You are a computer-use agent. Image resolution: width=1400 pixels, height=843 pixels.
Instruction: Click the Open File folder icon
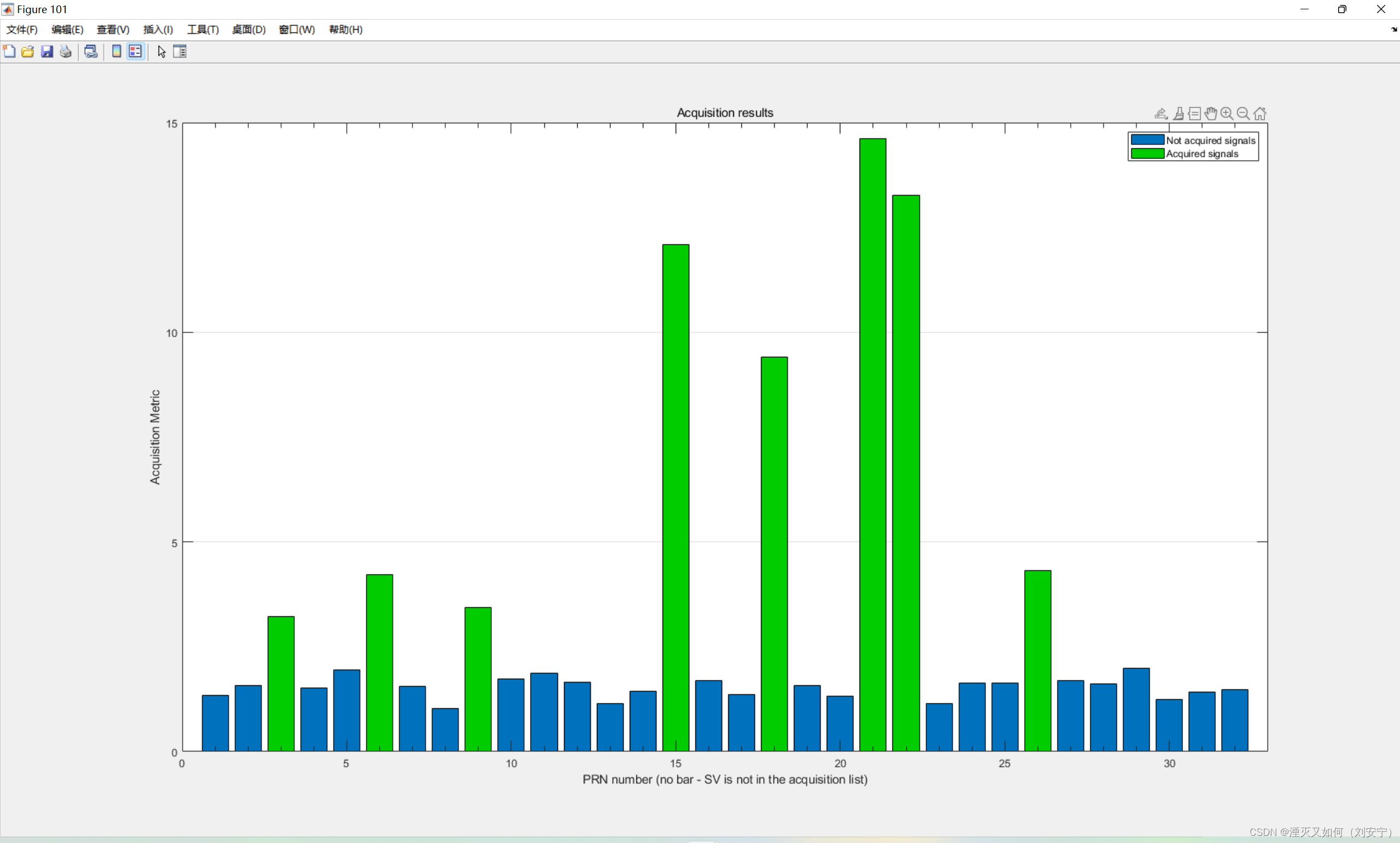click(x=28, y=51)
